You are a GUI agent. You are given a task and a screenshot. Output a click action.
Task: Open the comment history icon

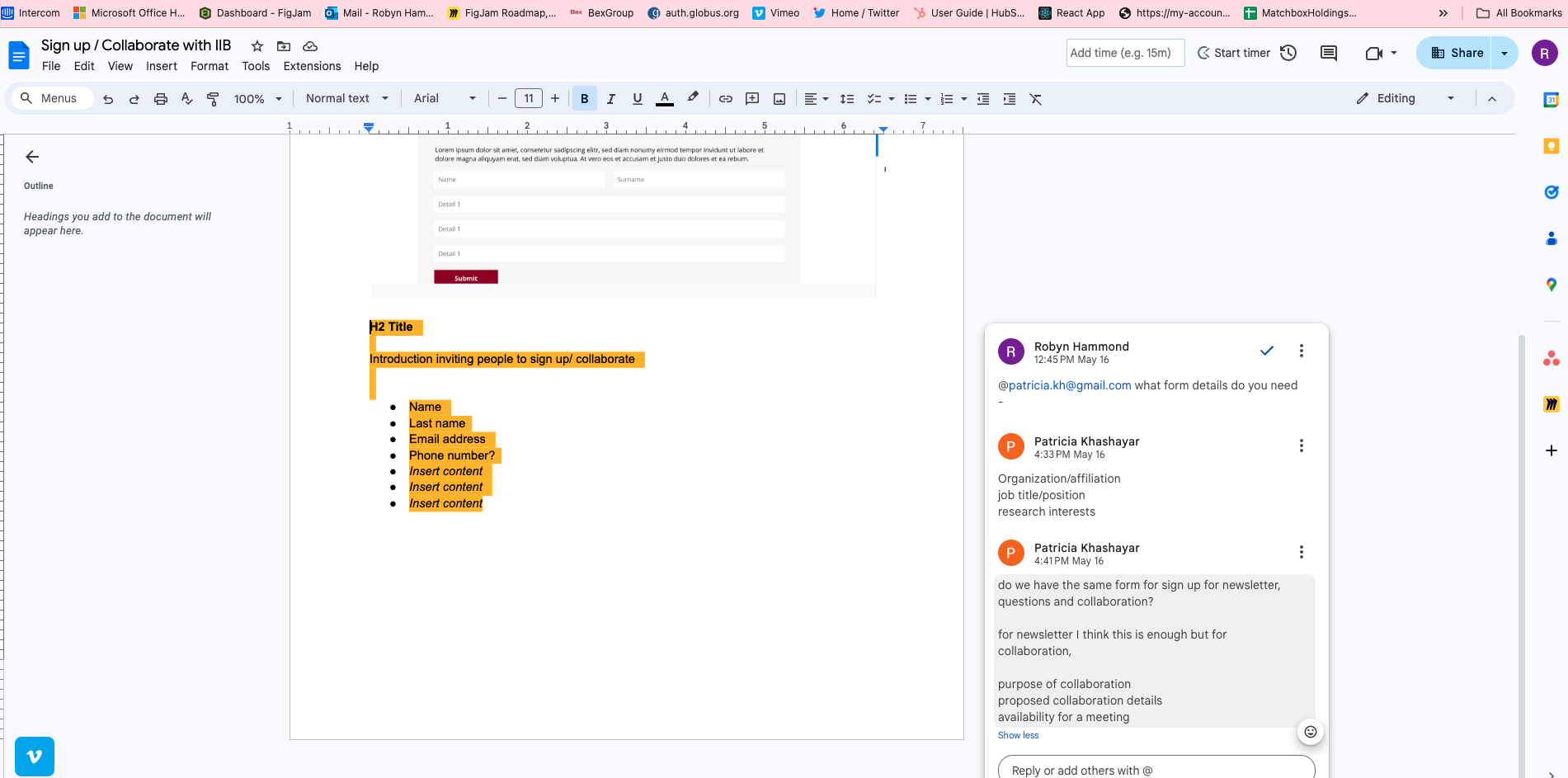pos(1328,53)
